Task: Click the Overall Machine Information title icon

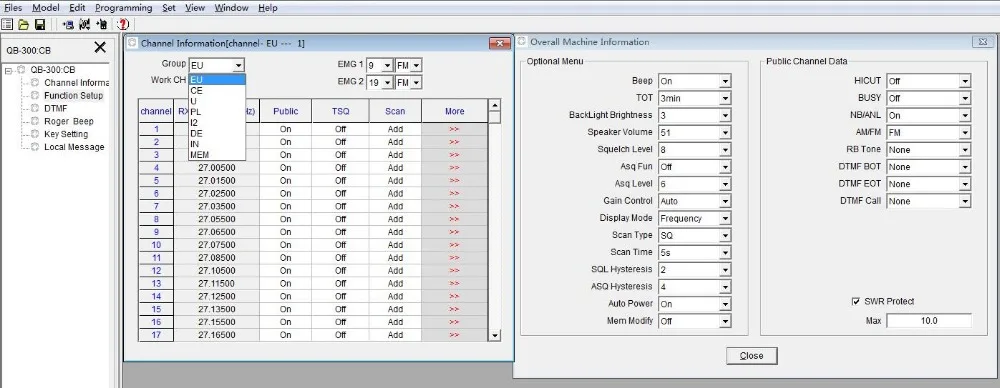Action: point(521,41)
